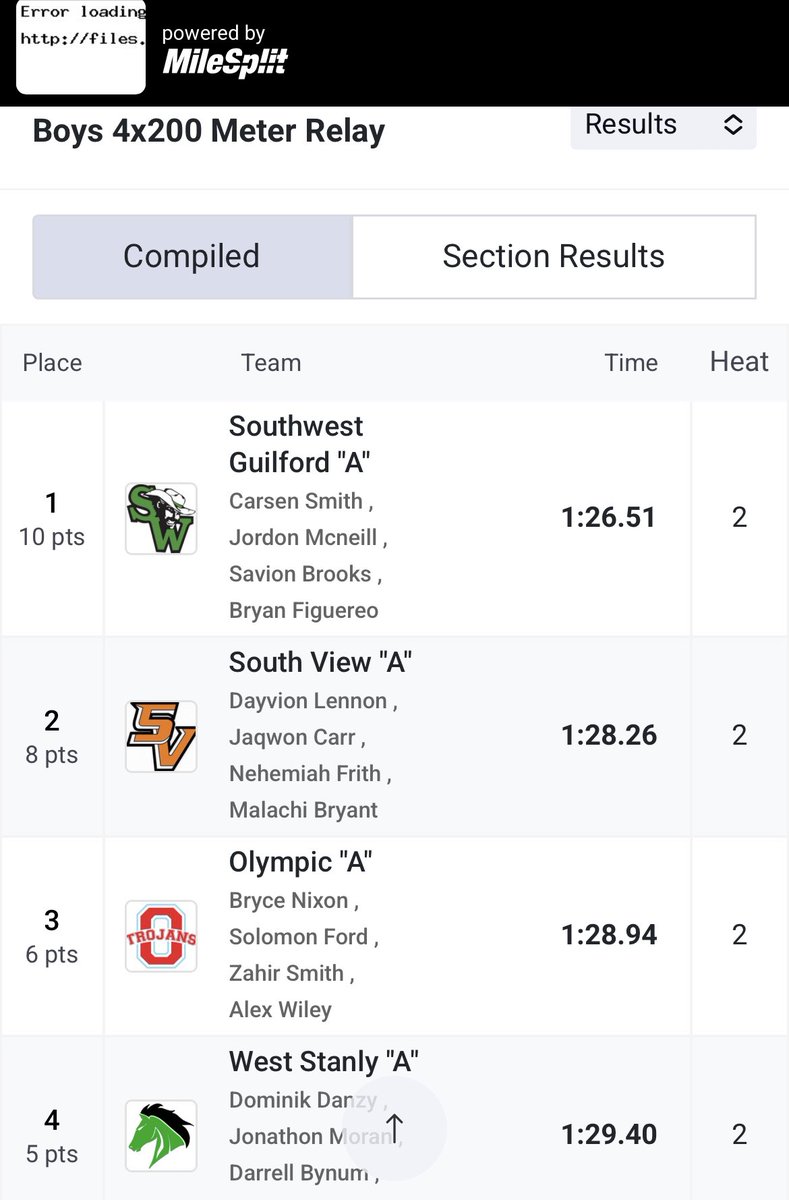Tap the scroll-to-top arrow button

click(394, 1128)
